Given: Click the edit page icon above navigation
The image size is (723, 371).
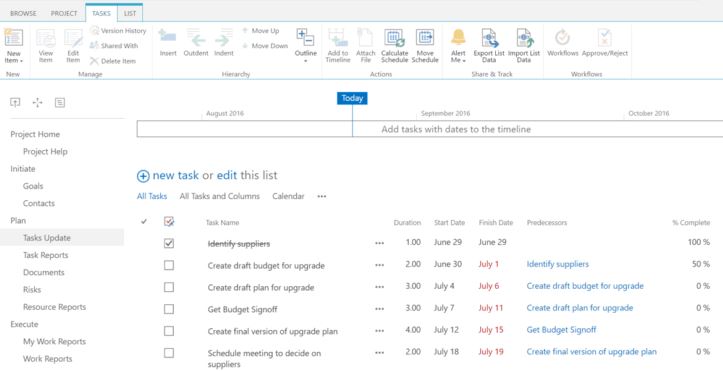Looking at the screenshot, I should (59, 102).
